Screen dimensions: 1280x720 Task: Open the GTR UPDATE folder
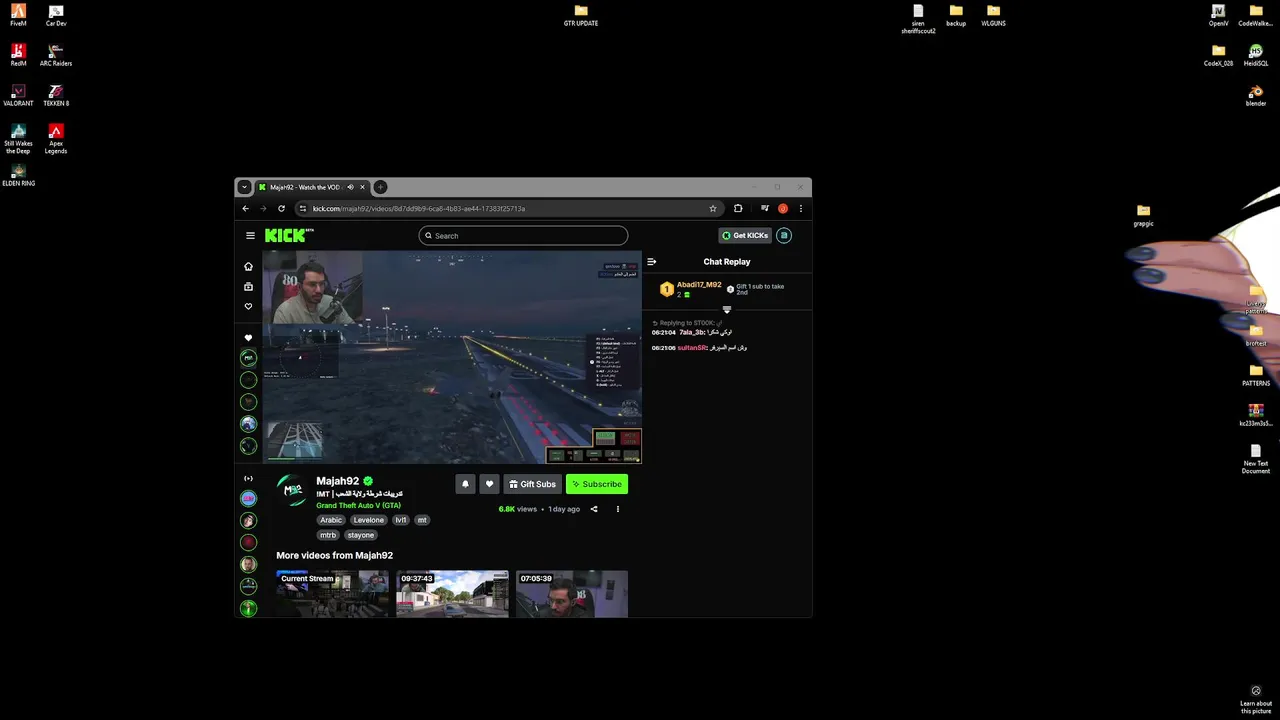click(x=581, y=16)
